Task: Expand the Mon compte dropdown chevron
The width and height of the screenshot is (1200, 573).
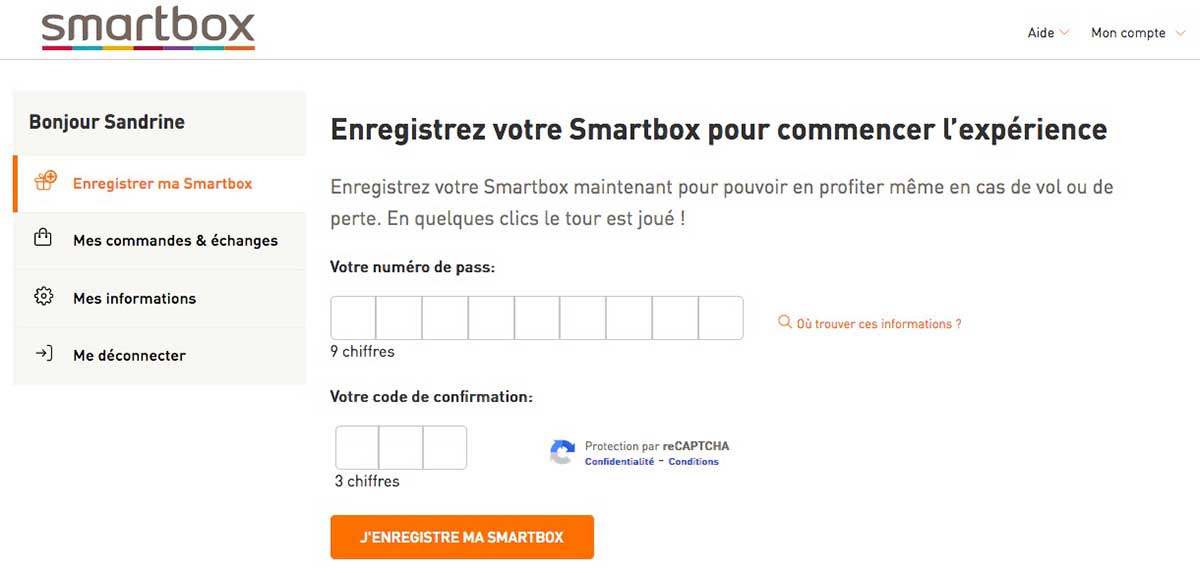Action: pos(1180,33)
